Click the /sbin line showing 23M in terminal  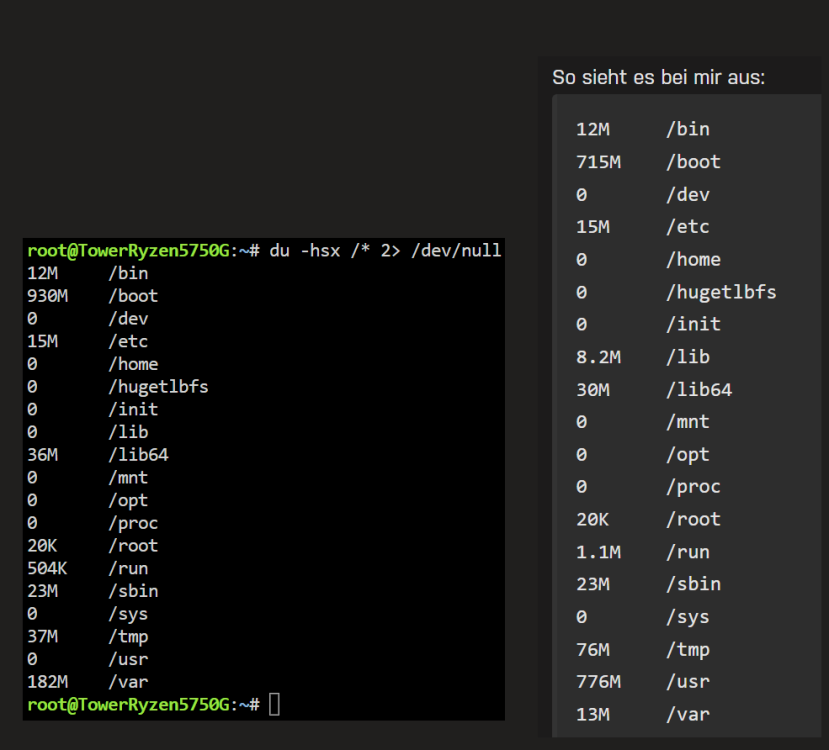pyautogui.click(x=93, y=591)
